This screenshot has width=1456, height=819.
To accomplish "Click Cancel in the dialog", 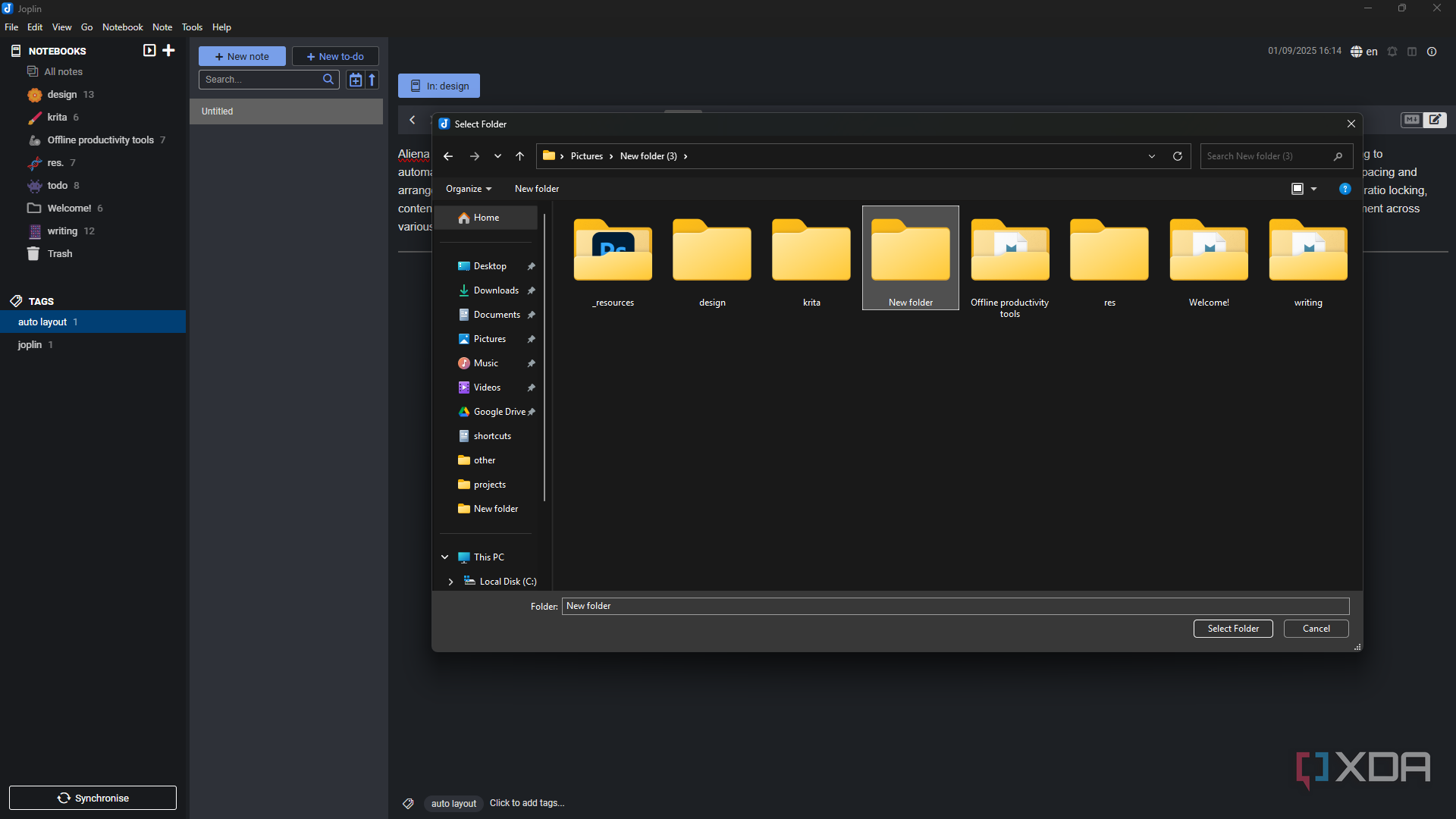I will pyautogui.click(x=1316, y=629).
